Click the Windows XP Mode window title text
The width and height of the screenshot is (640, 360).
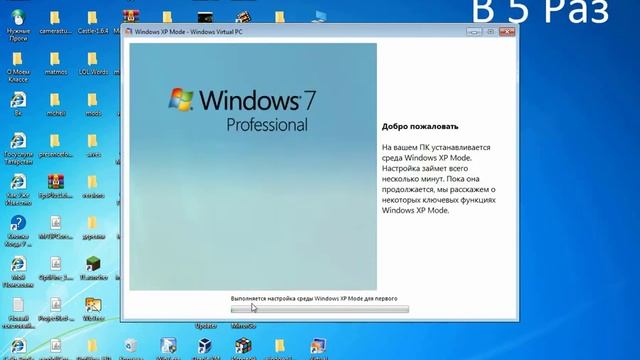(x=189, y=31)
